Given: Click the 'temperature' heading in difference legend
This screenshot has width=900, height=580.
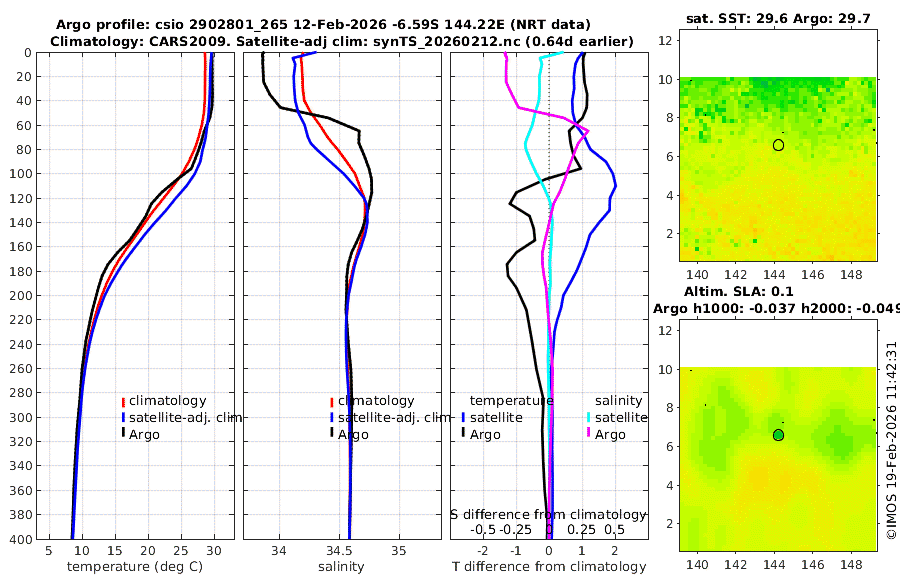Looking at the screenshot, I should click(x=511, y=401).
